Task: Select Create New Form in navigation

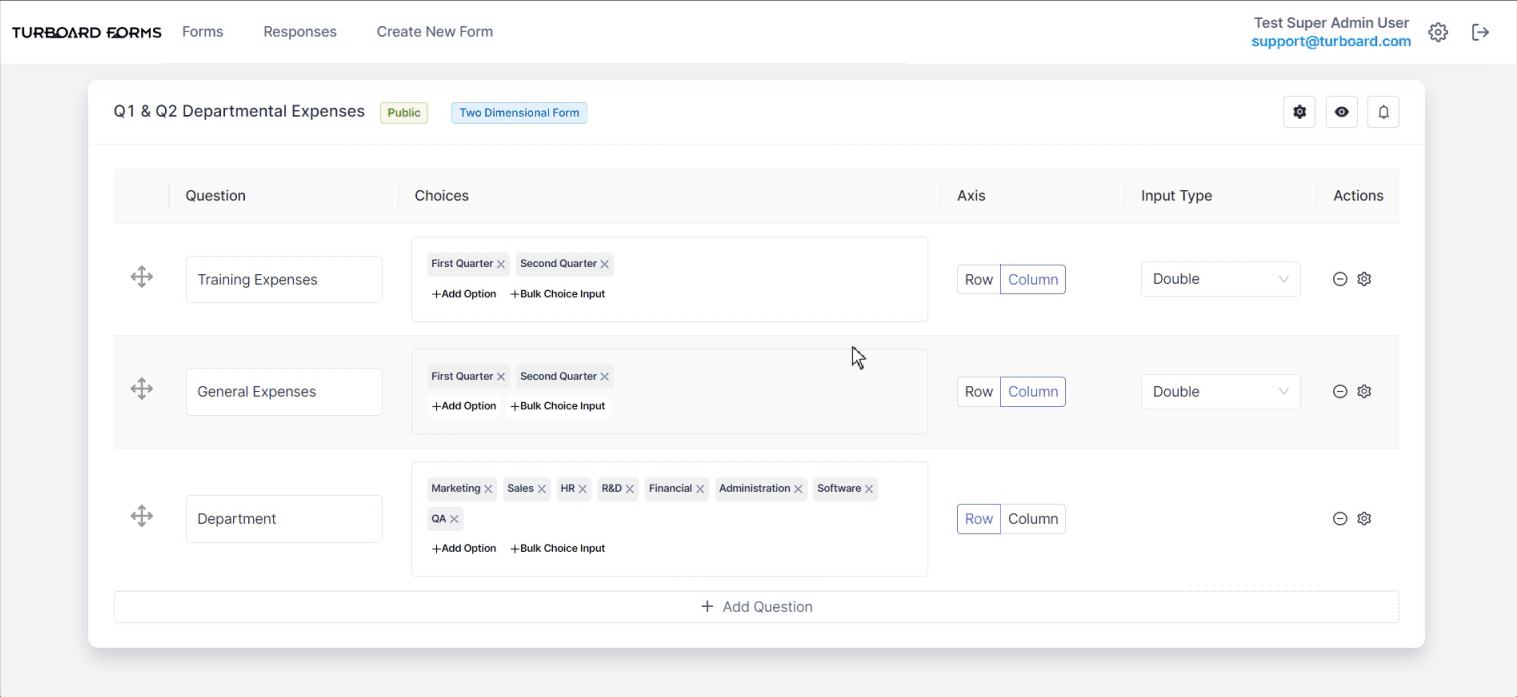Action: coord(435,32)
